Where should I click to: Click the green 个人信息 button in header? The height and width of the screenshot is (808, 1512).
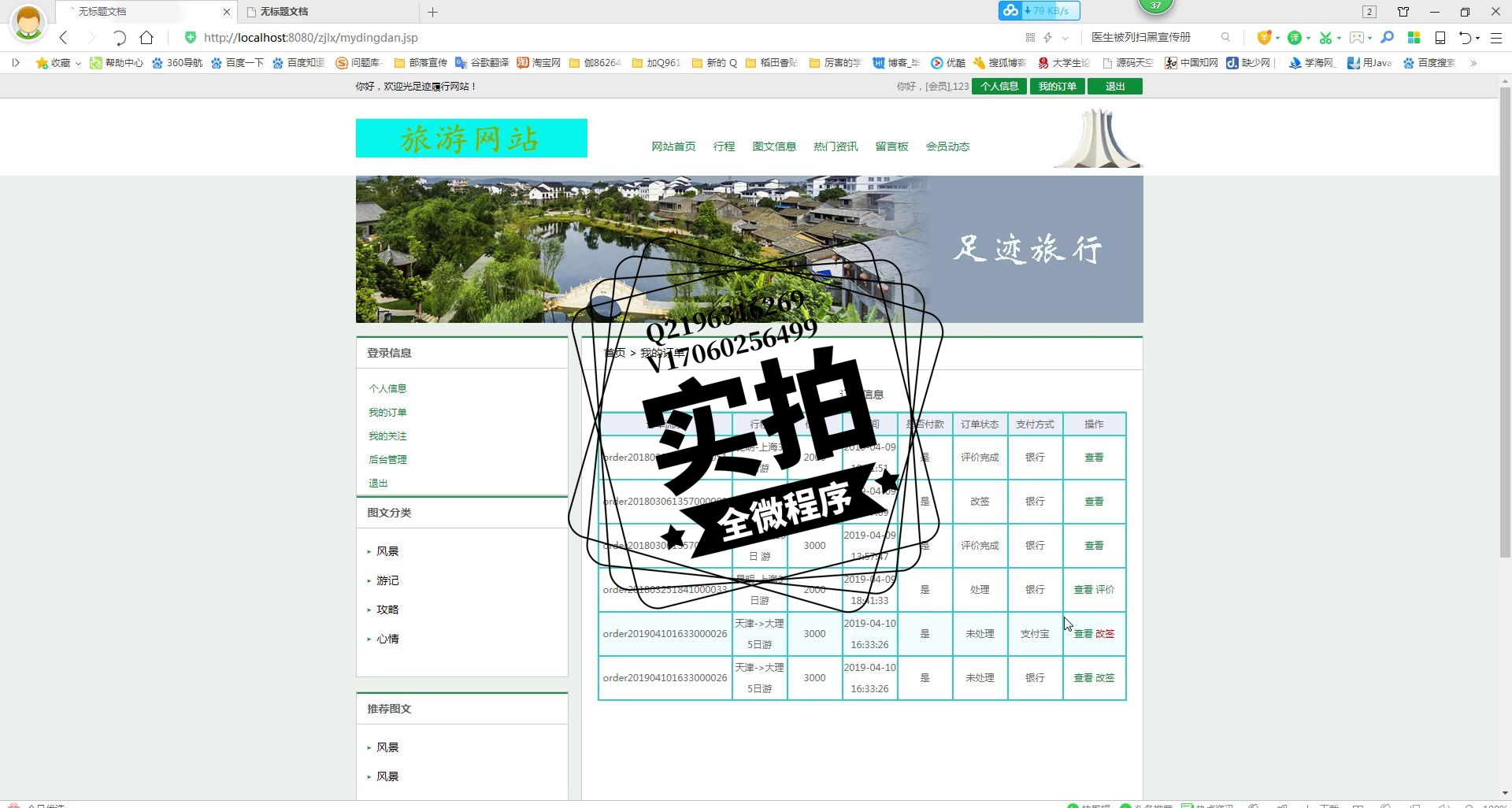pos(999,86)
